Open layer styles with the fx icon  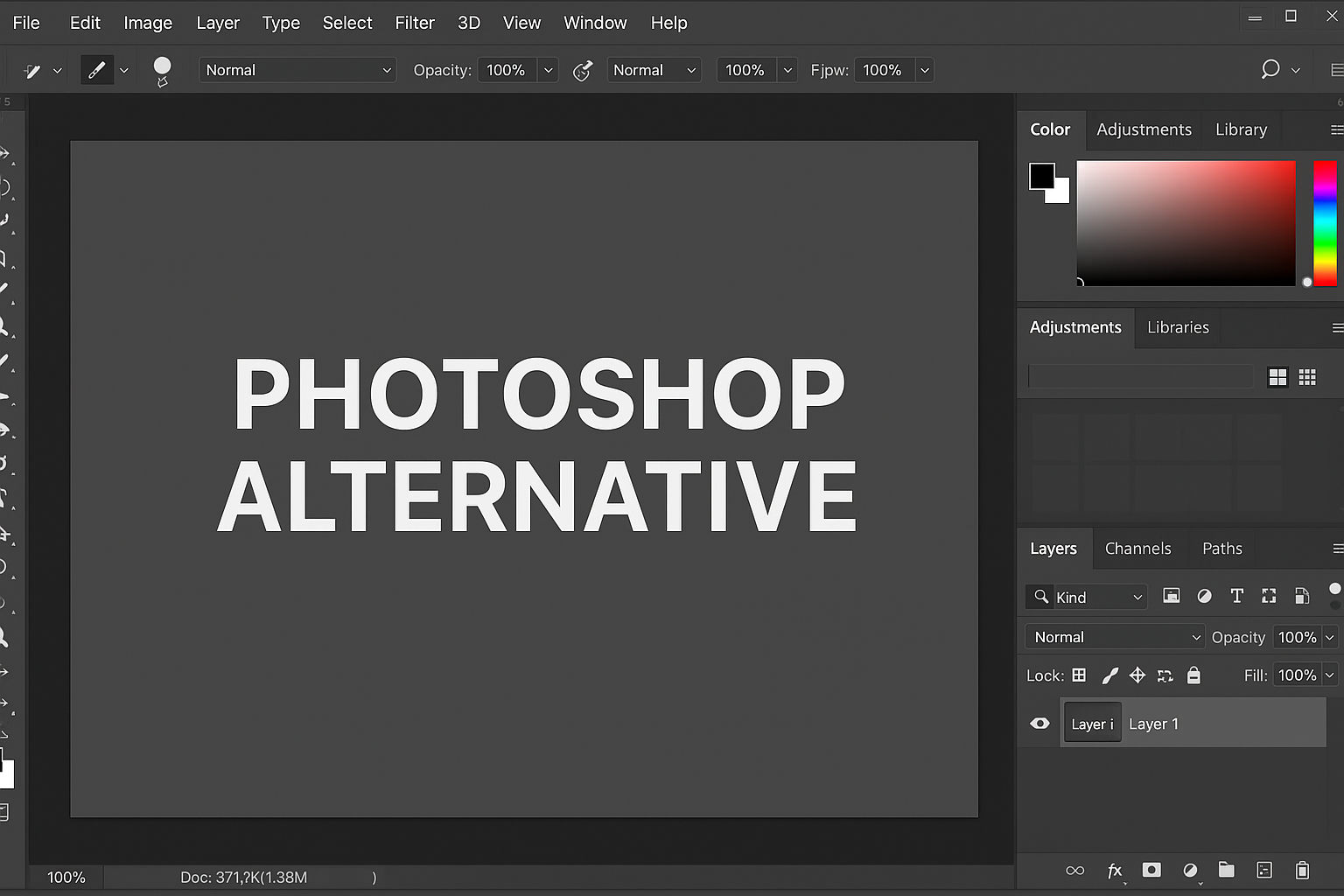[1115, 871]
